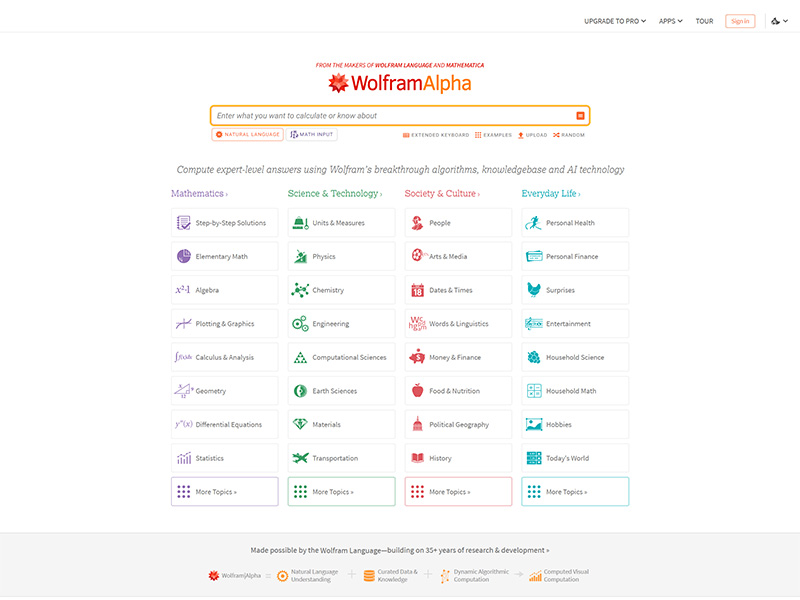Select the Step-by-Step Solutions icon
Viewport: 800px width, 600px height.
coord(185,222)
